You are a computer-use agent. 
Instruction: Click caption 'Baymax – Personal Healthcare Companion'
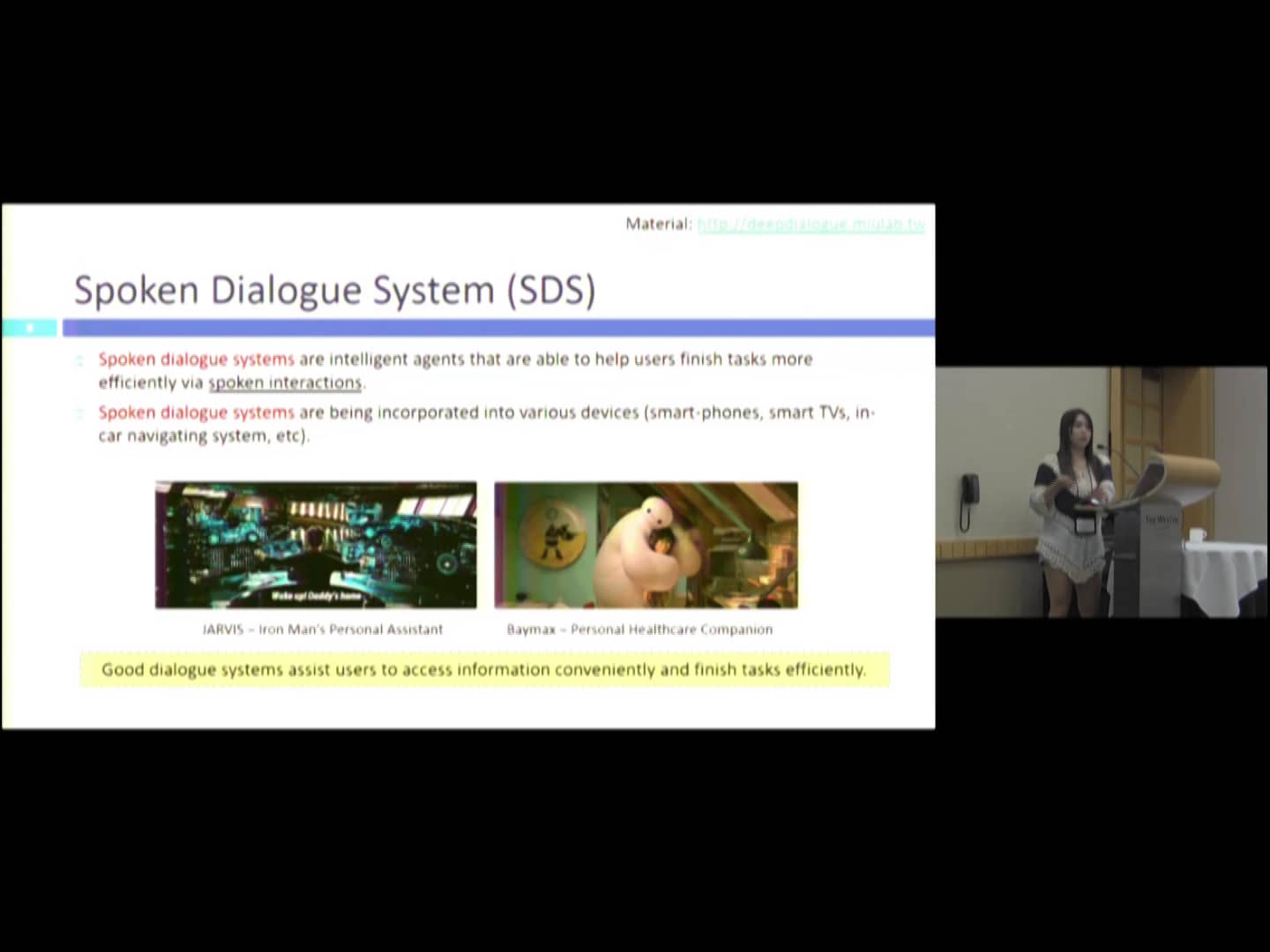click(639, 629)
